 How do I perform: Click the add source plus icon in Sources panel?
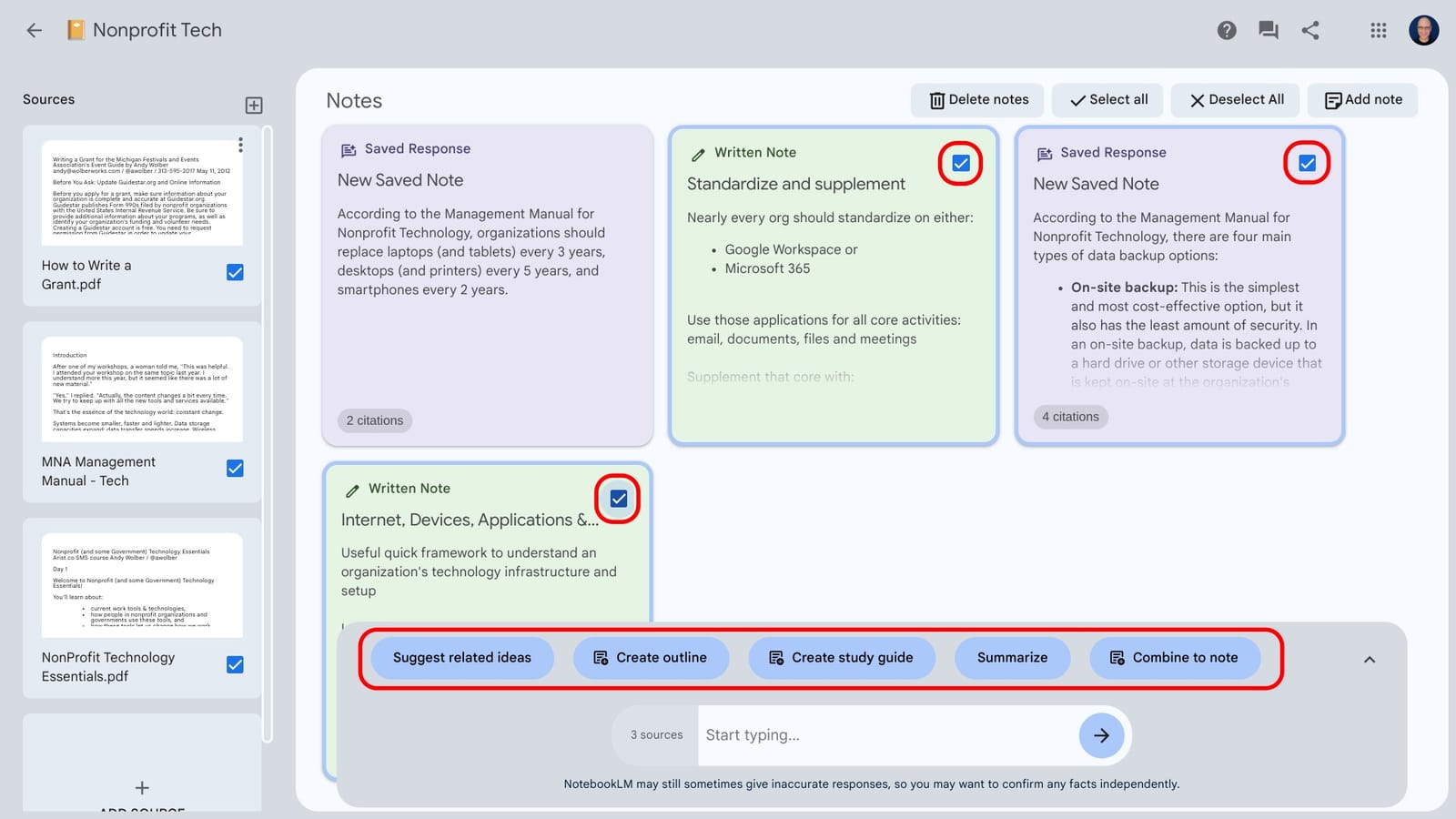[253, 105]
